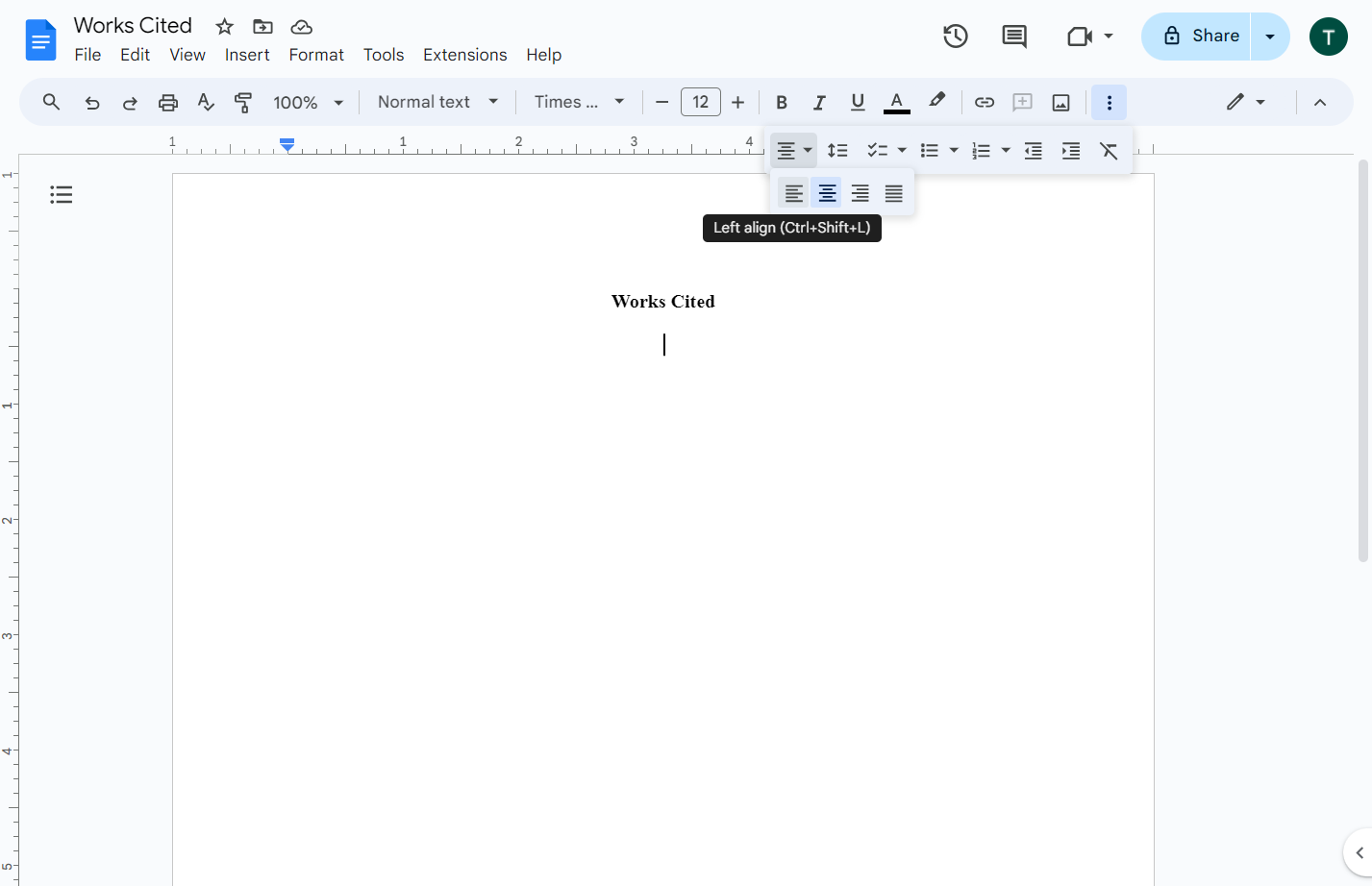Open the comments history panel
The width and height of the screenshot is (1372, 886).
pyautogui.click(x=1014, y=37)
